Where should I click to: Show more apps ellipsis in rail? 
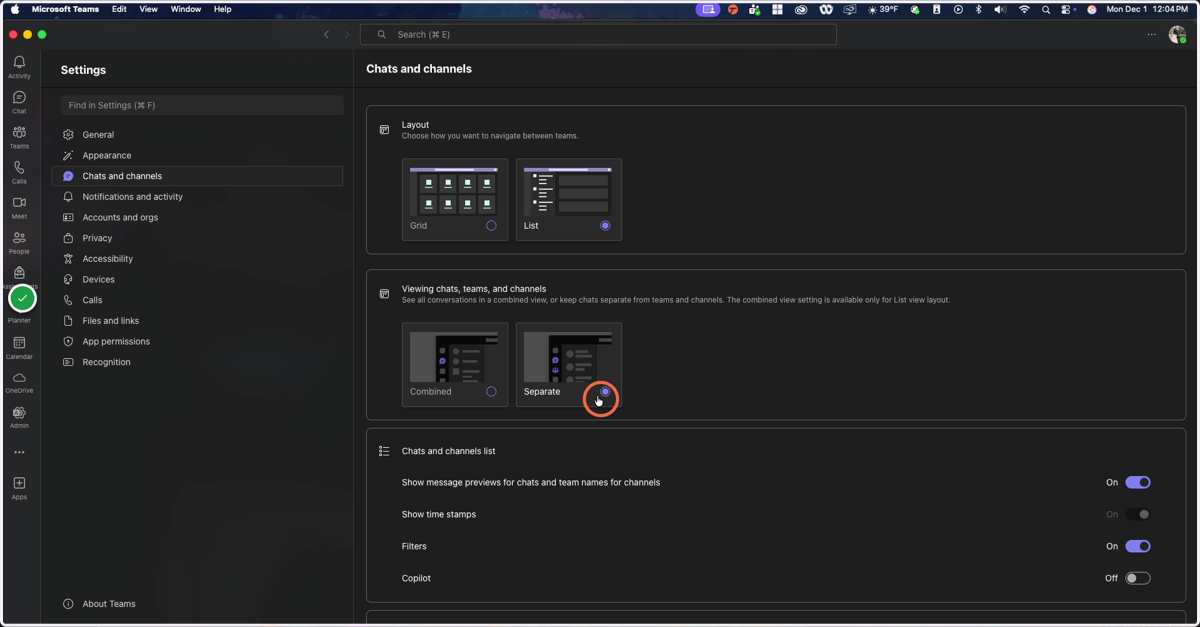click(19, 452)
